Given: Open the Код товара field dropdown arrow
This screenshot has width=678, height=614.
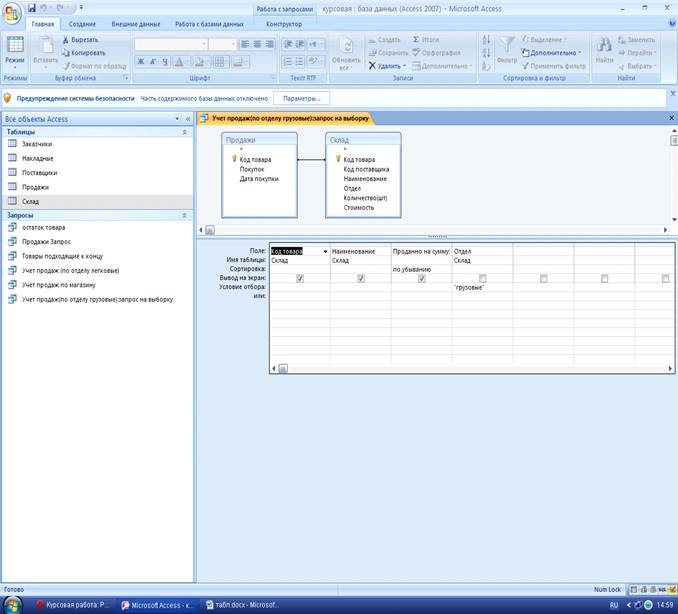Looking at the screenshot, I should (325, 251).
